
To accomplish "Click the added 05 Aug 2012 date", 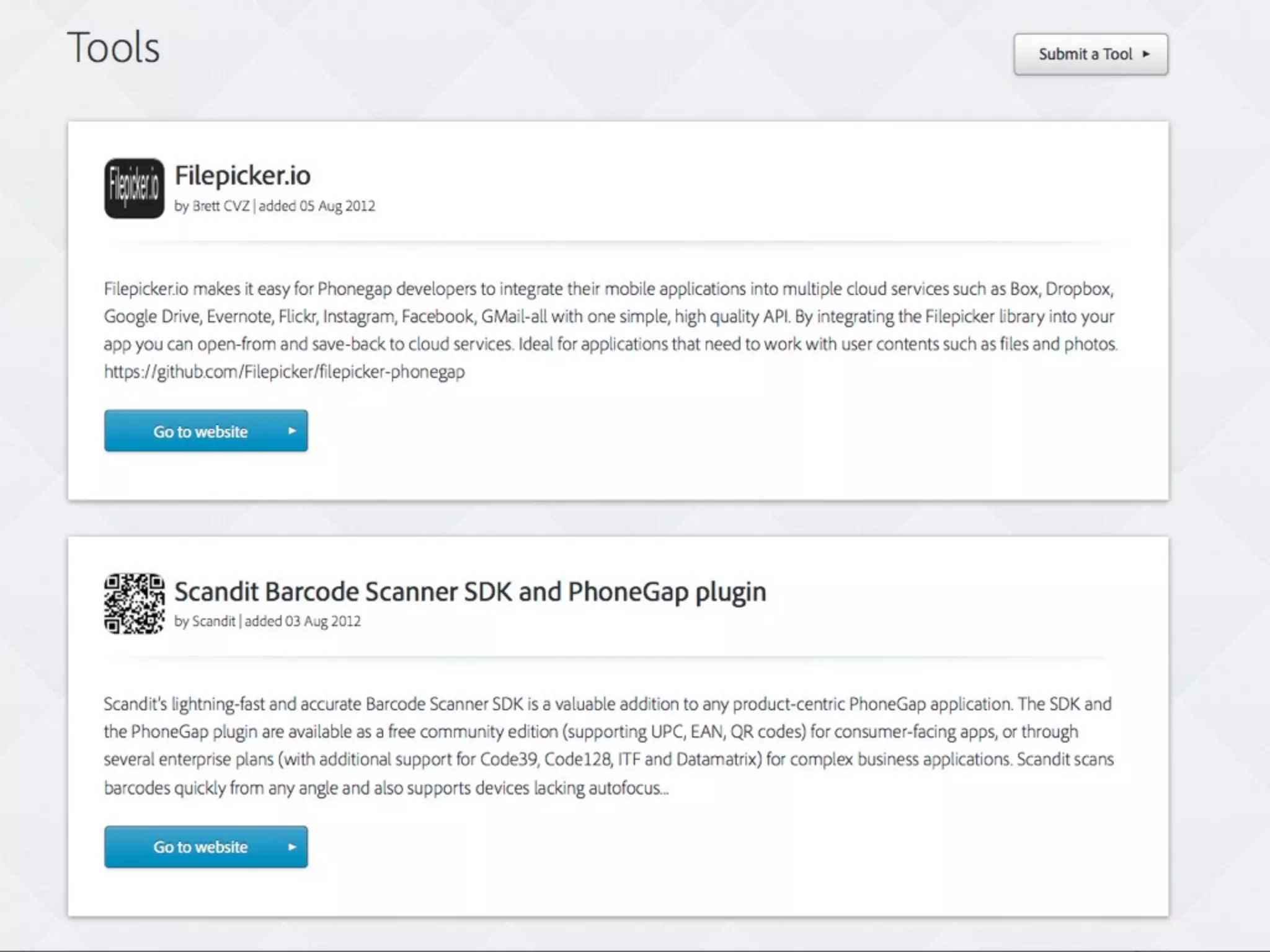I will (317, 206).
